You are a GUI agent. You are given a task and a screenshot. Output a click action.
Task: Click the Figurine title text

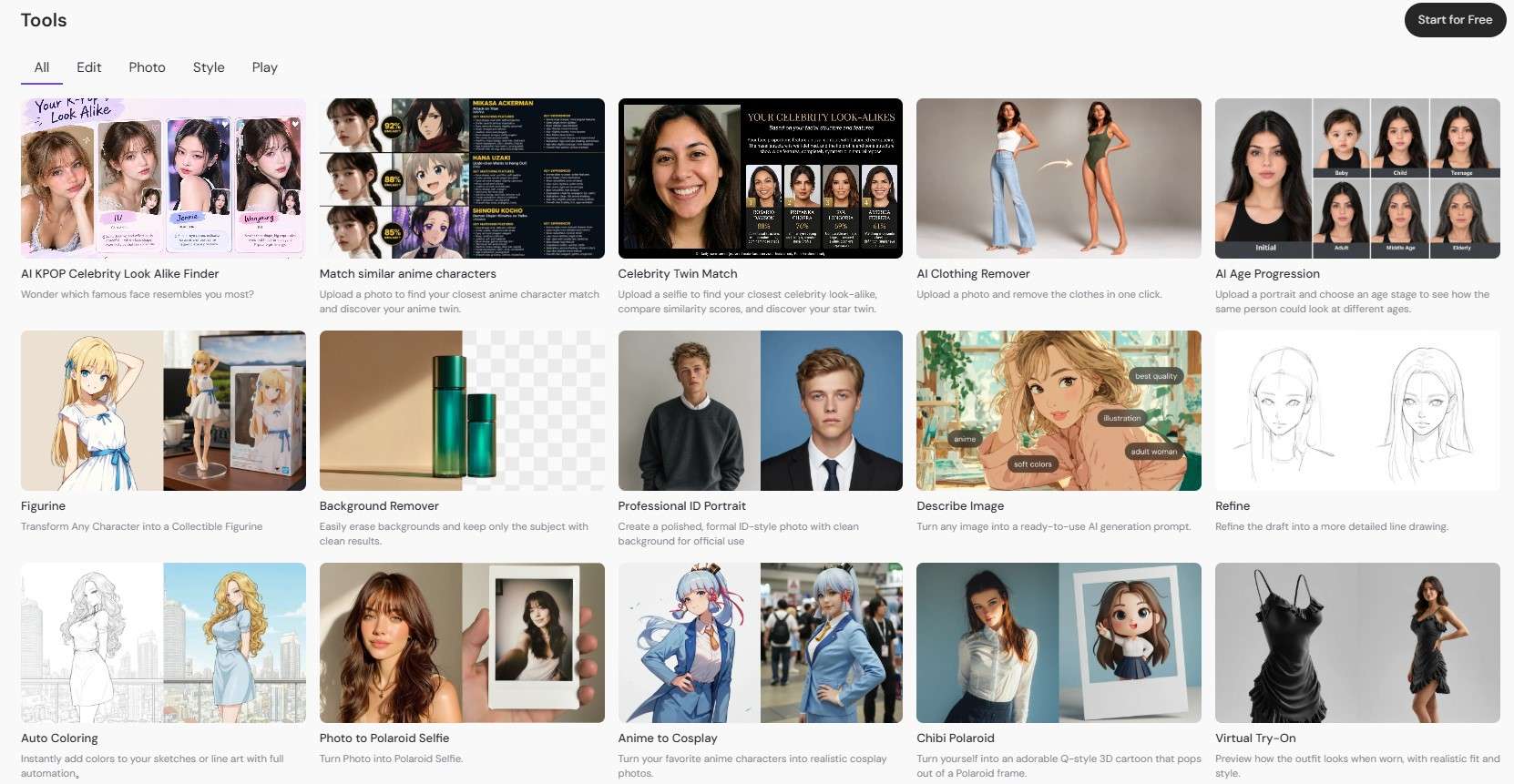[43, 506]
